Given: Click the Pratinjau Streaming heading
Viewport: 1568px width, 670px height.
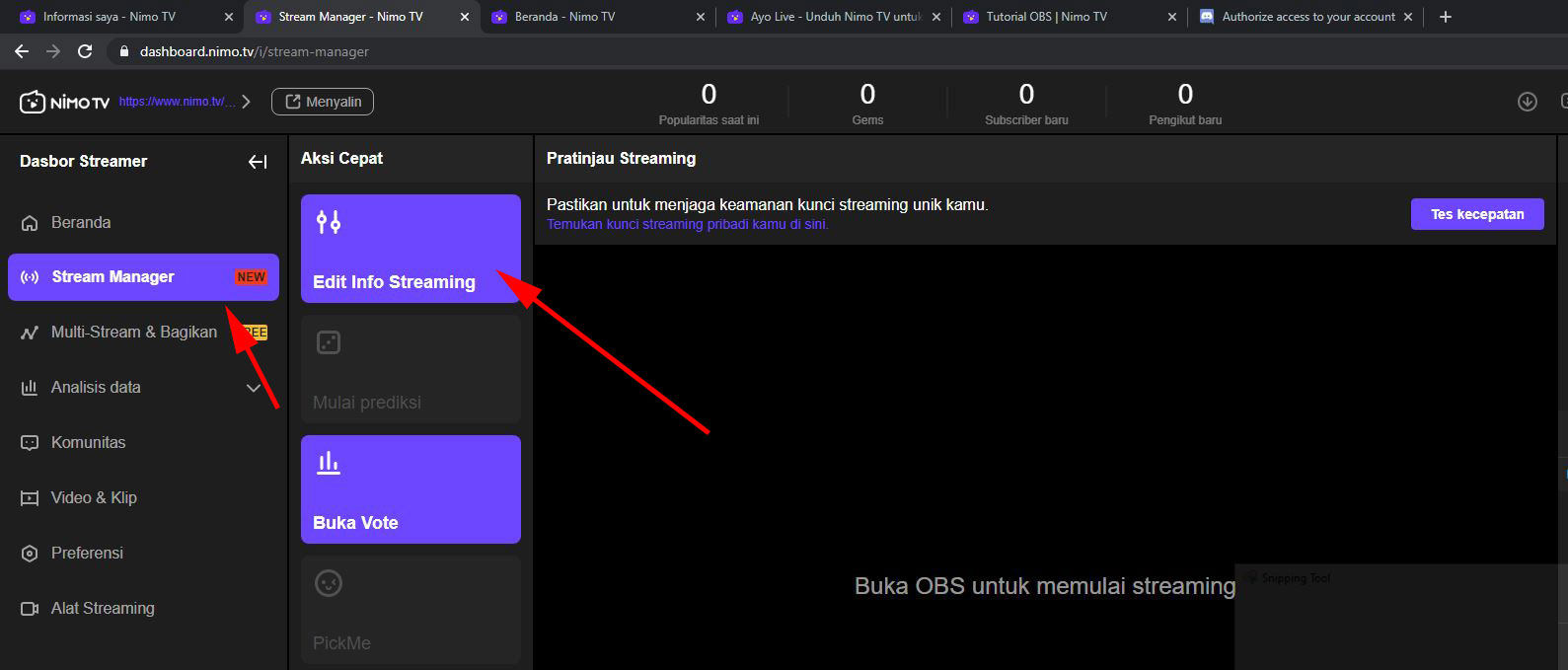Looking at the screenshot, I should [621, 159].
